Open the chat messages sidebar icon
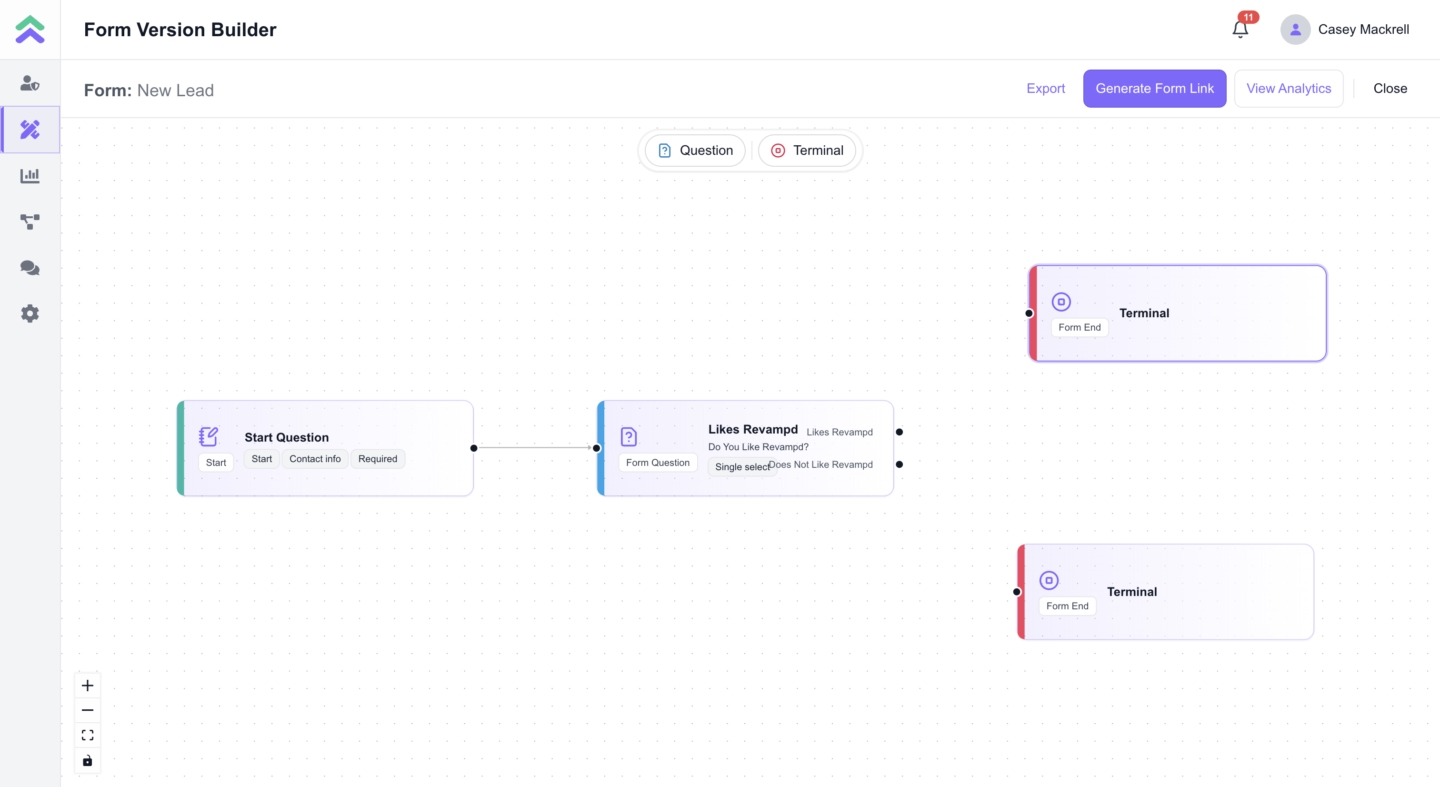Screen dimensions: 1440x787 click(30, 268)
